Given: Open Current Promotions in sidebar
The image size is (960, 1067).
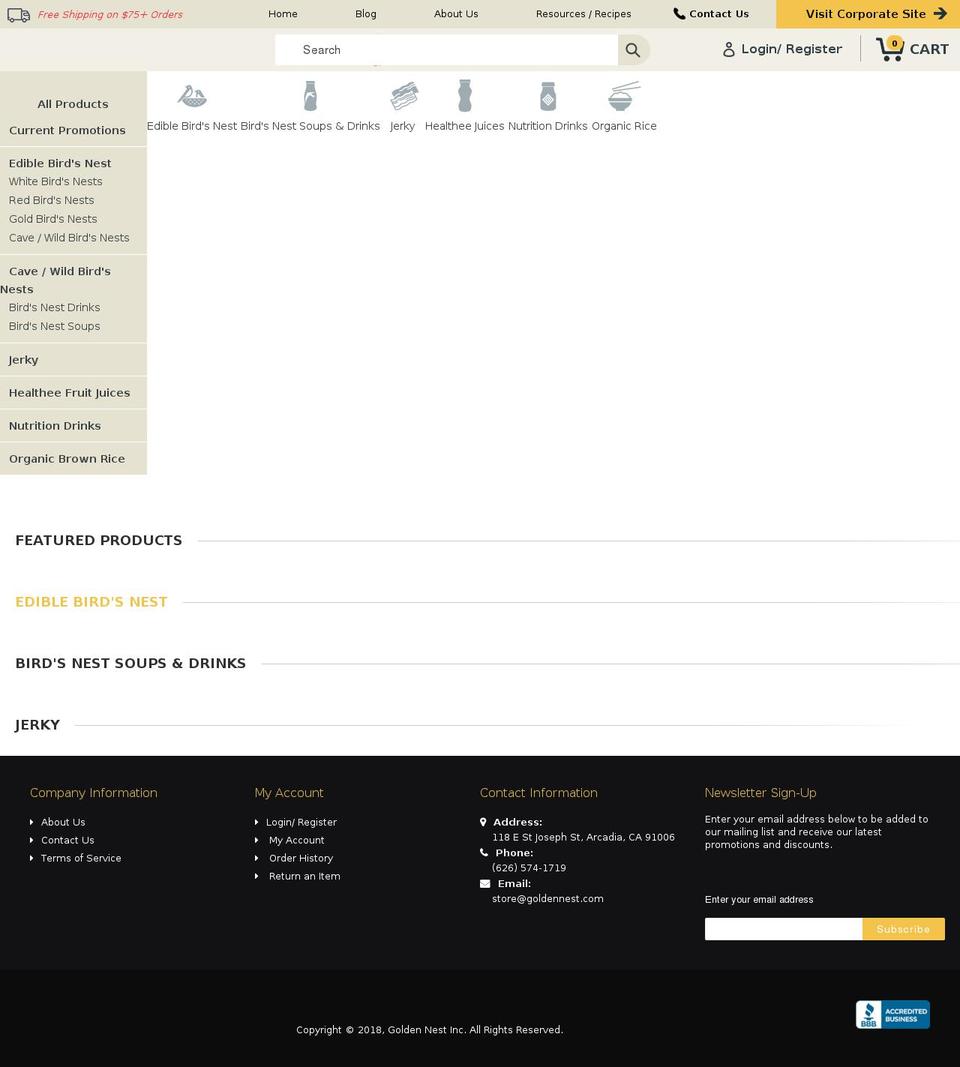Looking at the screenshot, I should click(x=67, y=130).
